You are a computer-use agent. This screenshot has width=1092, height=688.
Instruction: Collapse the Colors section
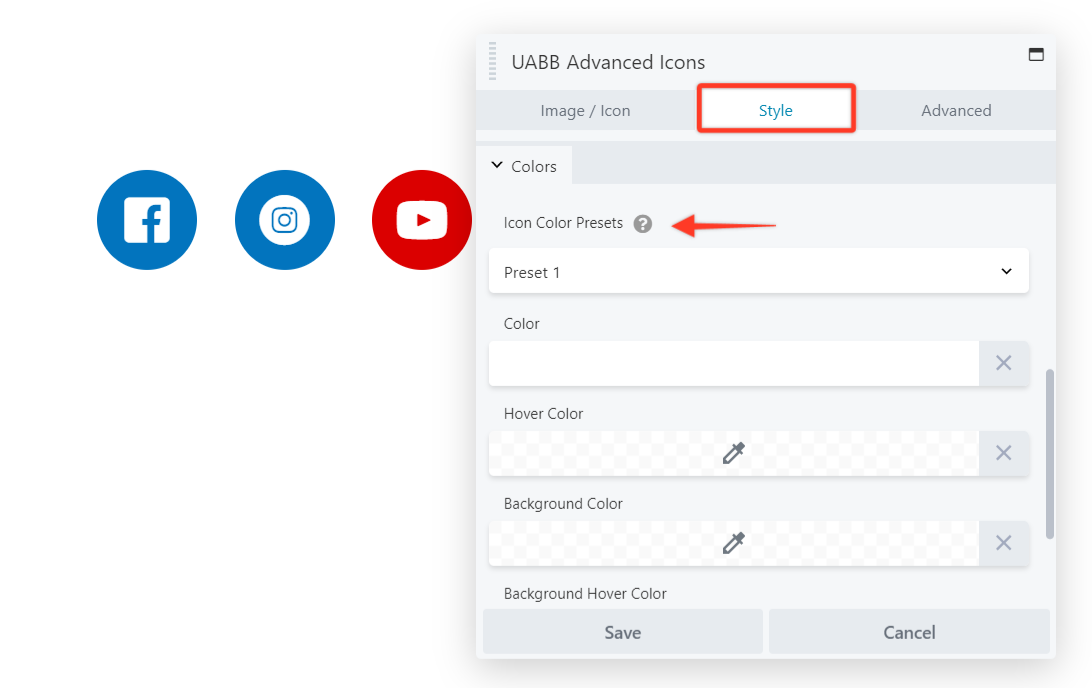524,165
